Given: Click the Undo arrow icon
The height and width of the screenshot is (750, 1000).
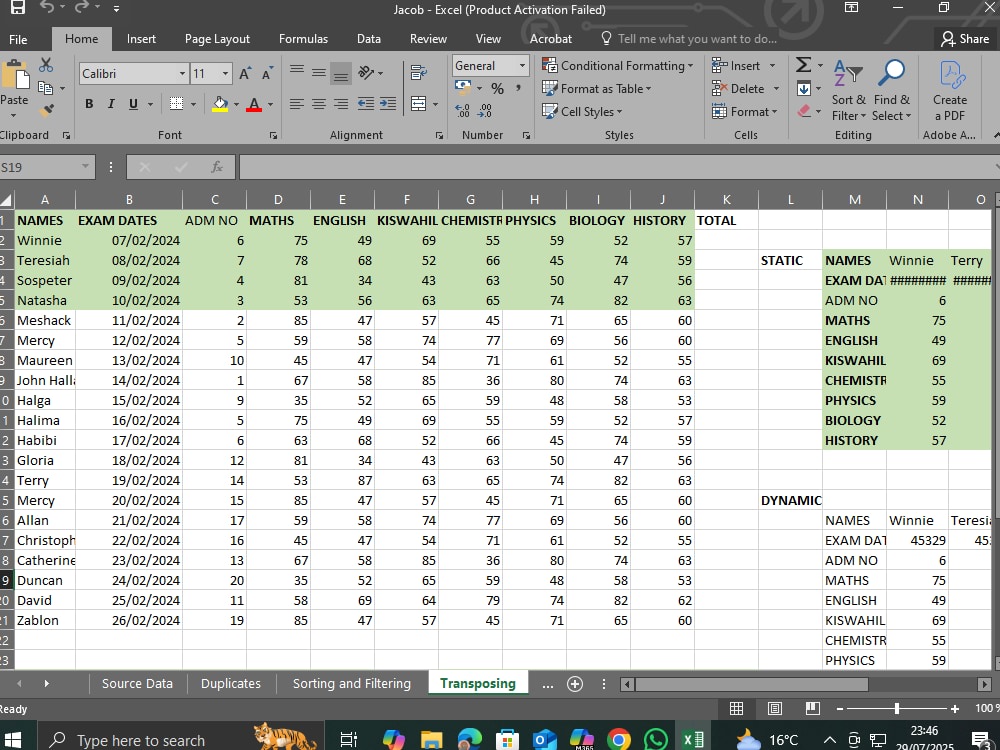Looking at the screenshot, I should click(x=47, y=8).
